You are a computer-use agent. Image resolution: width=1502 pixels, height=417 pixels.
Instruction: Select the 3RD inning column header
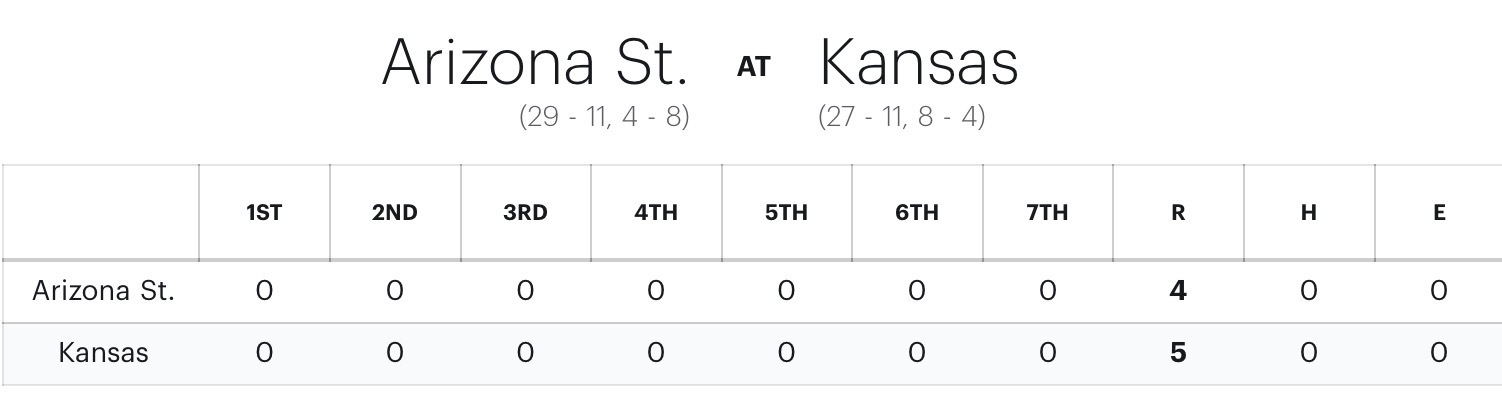pos(525,212)
